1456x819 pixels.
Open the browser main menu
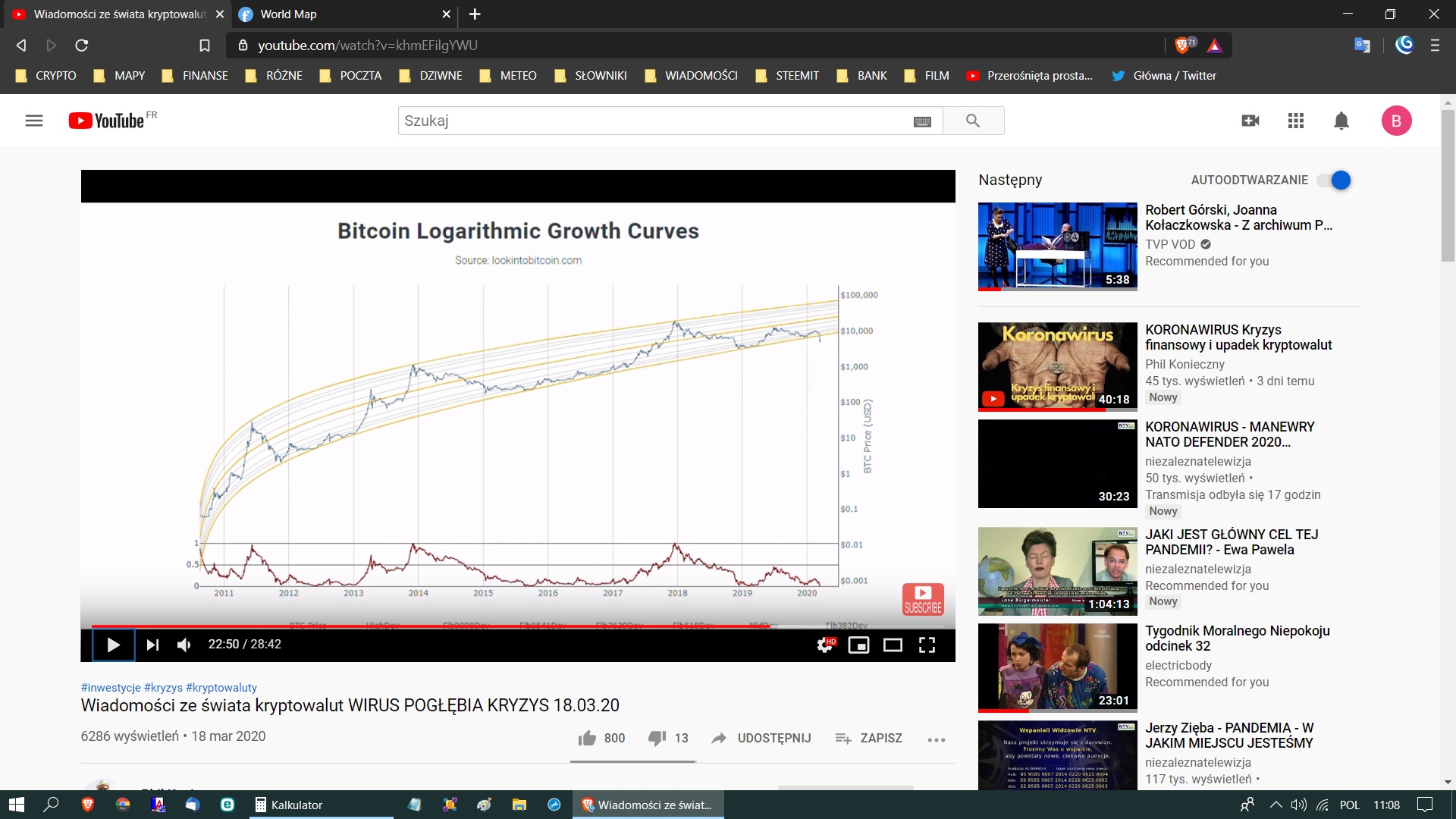[x=1435, y=45]
